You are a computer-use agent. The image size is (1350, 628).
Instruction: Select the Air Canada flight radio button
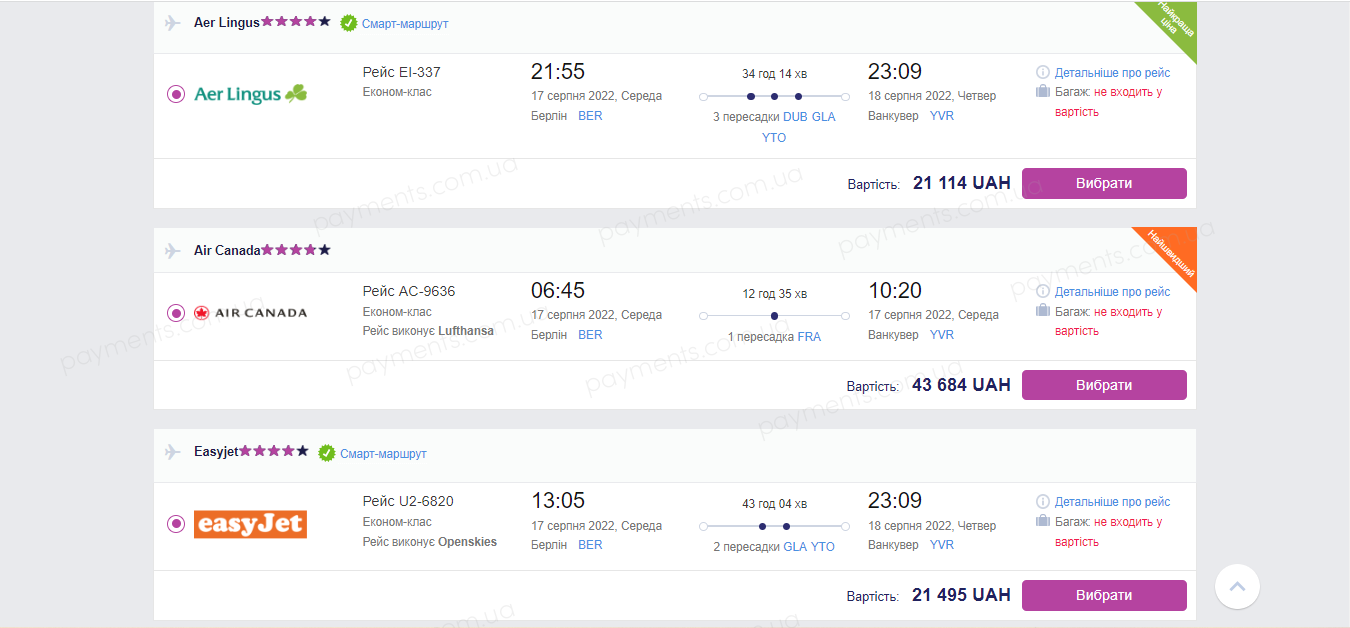[x=176, y=313]
